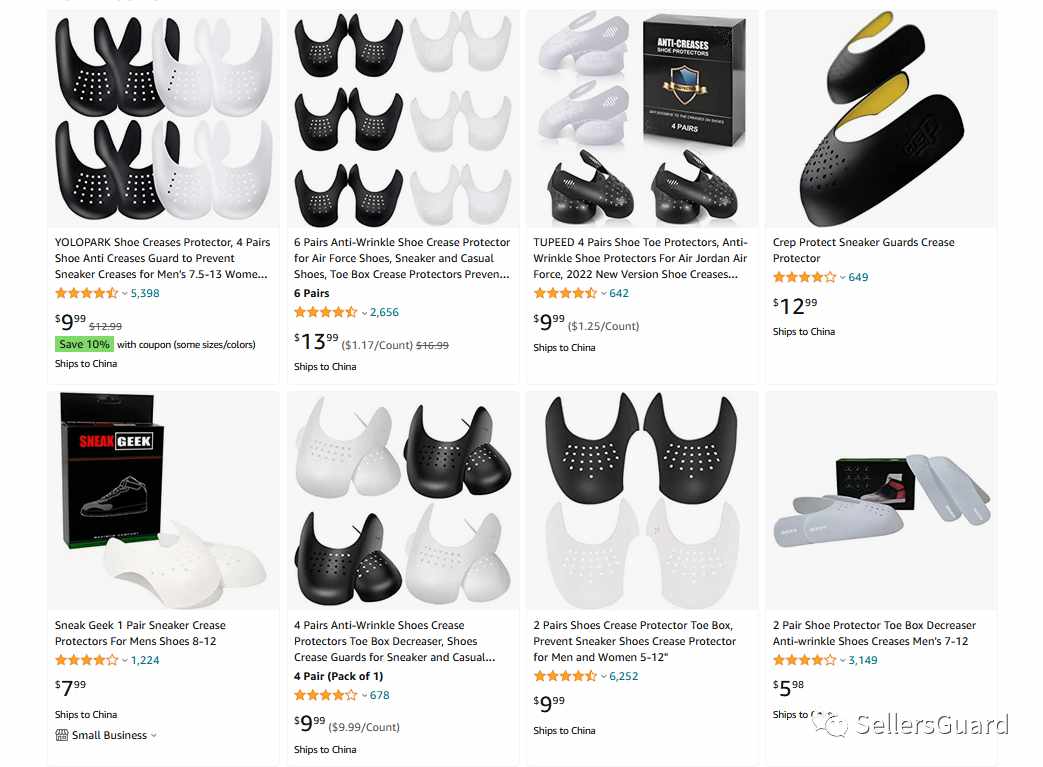Select YOLOPARK black and white protectors image
The image size is (1043, 767).
[x=164, y=119]
